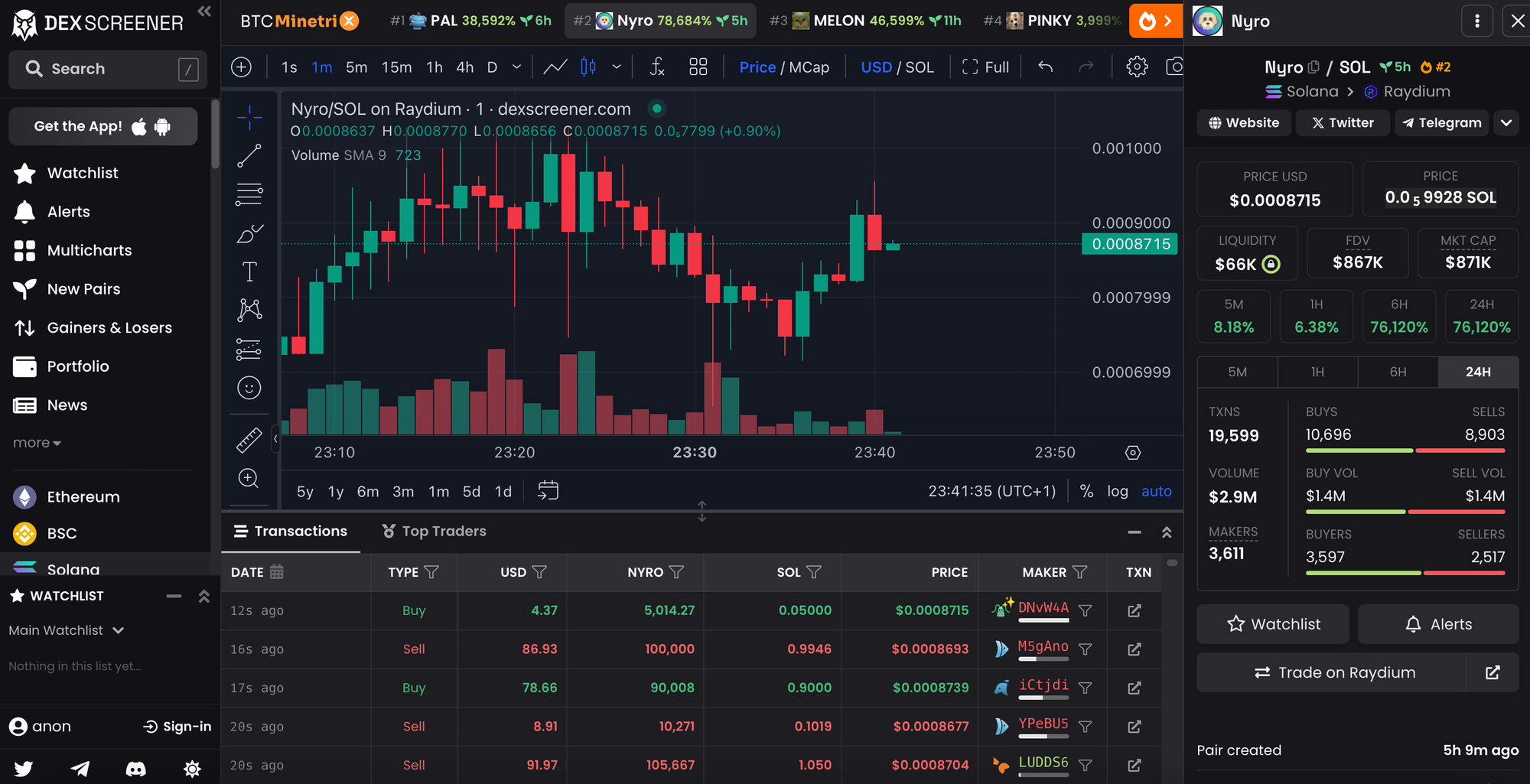Expand the 'more' sidebar menu
Image resolution: width=1530 pixels, height=784 pixels.
37,443
